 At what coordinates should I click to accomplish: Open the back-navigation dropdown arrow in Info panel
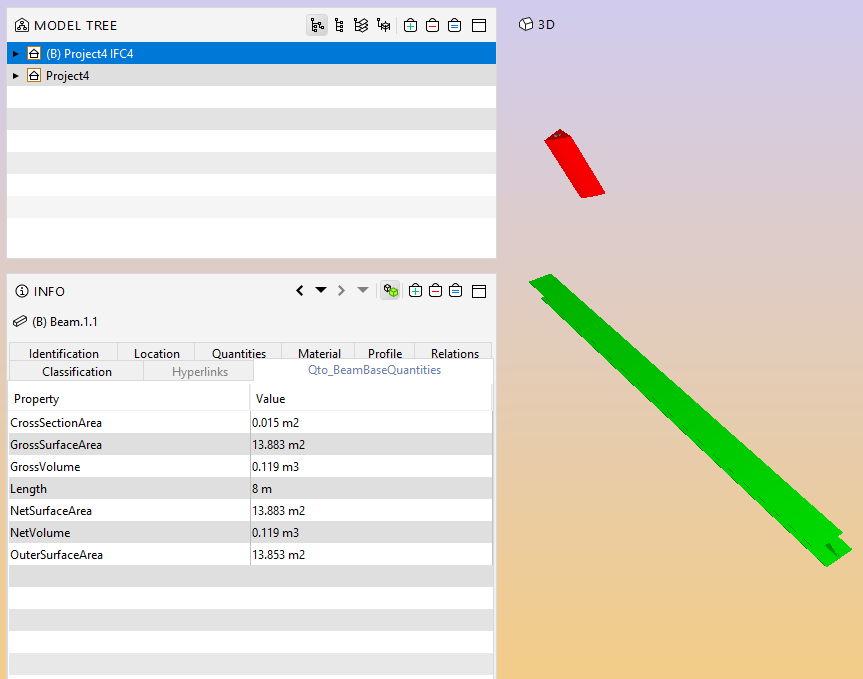320,290
